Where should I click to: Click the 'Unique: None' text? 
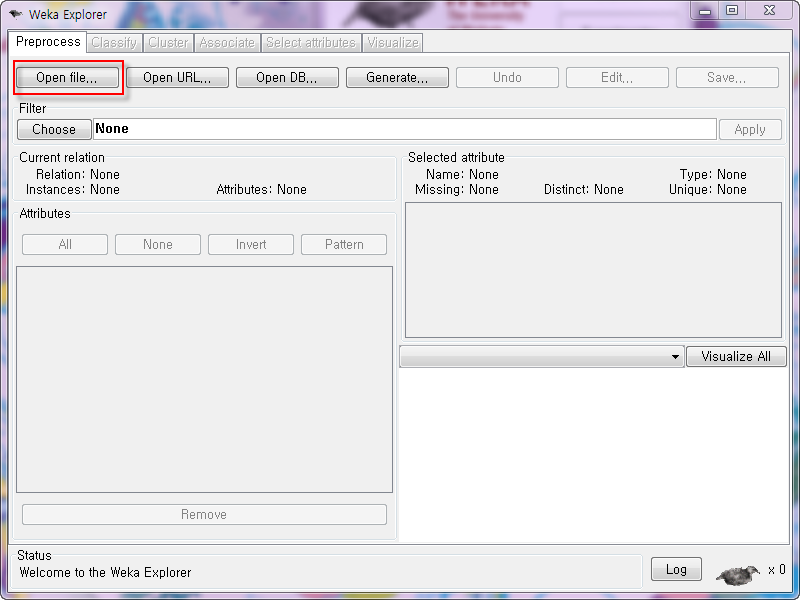[708, 190]
